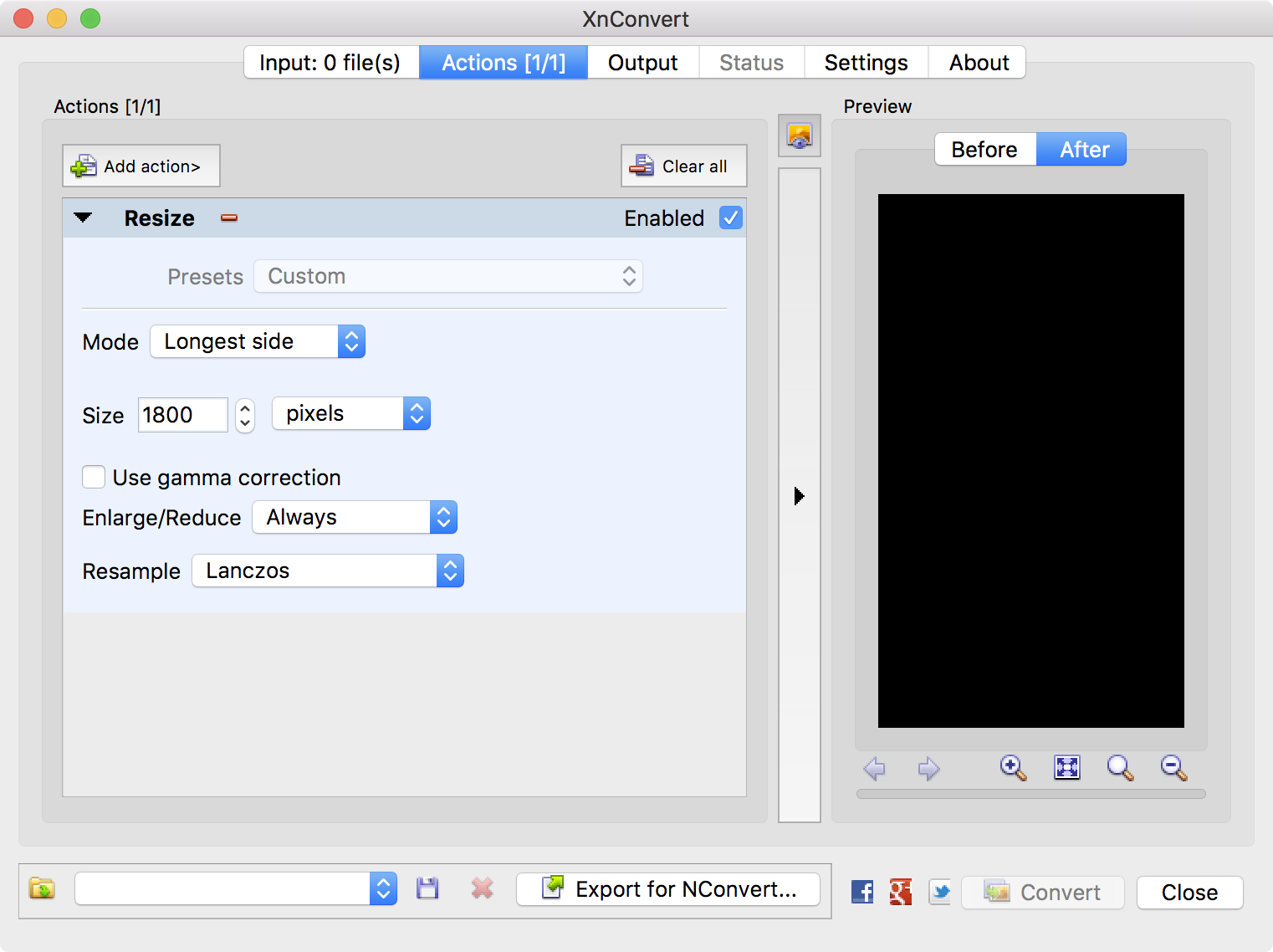Collapse the Resize action disclosure triangle
This screenshot has width=1273, height=952.
point(83,218)
